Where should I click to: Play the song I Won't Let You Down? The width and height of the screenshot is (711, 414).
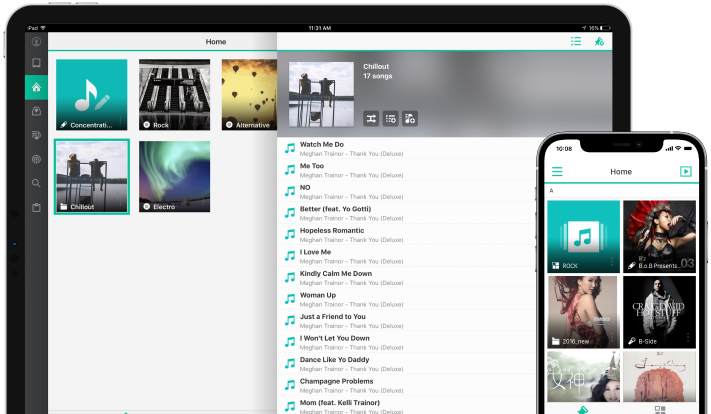(407, 342)
